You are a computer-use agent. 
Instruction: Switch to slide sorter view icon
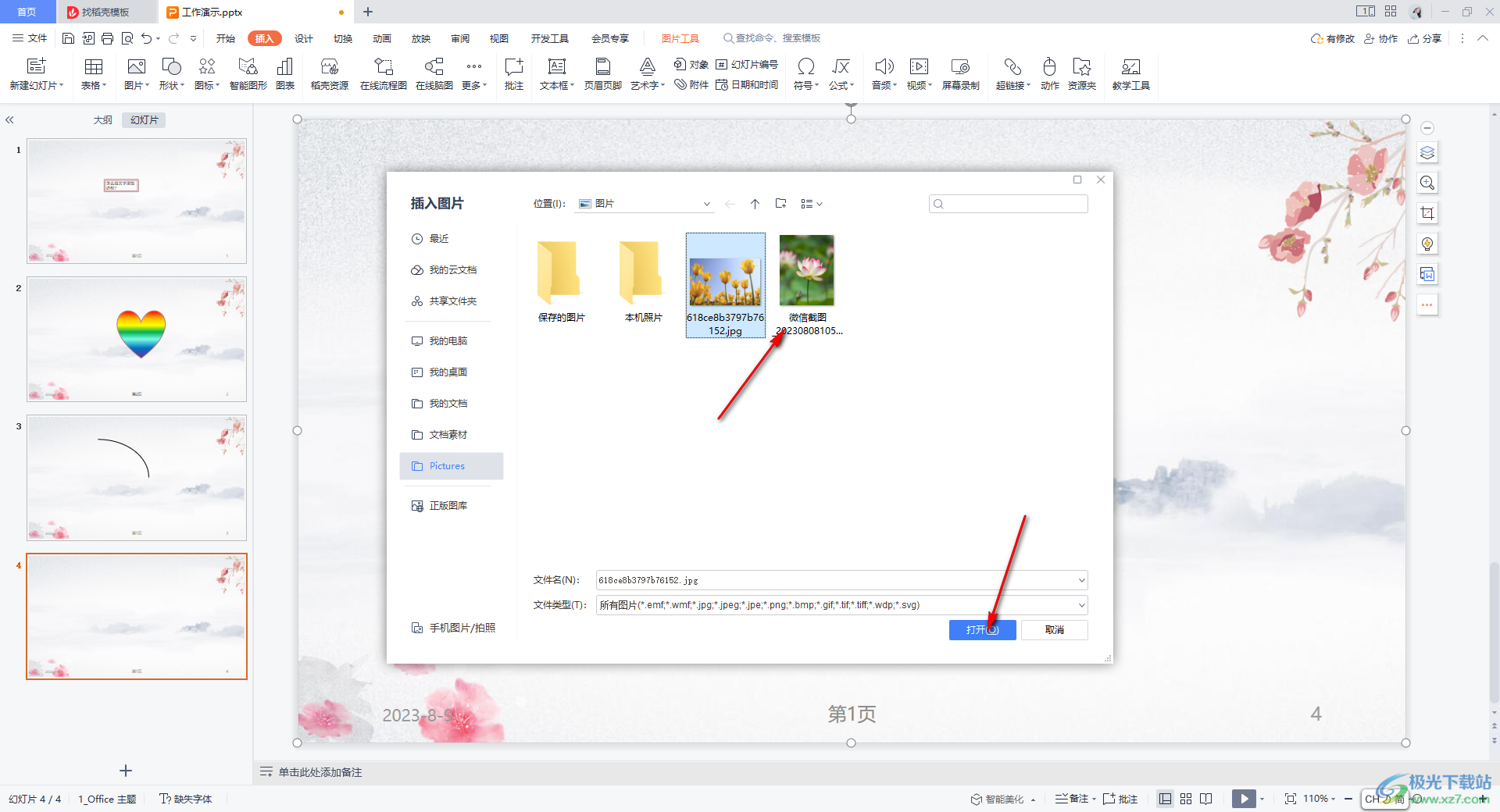coord(1186,799)
